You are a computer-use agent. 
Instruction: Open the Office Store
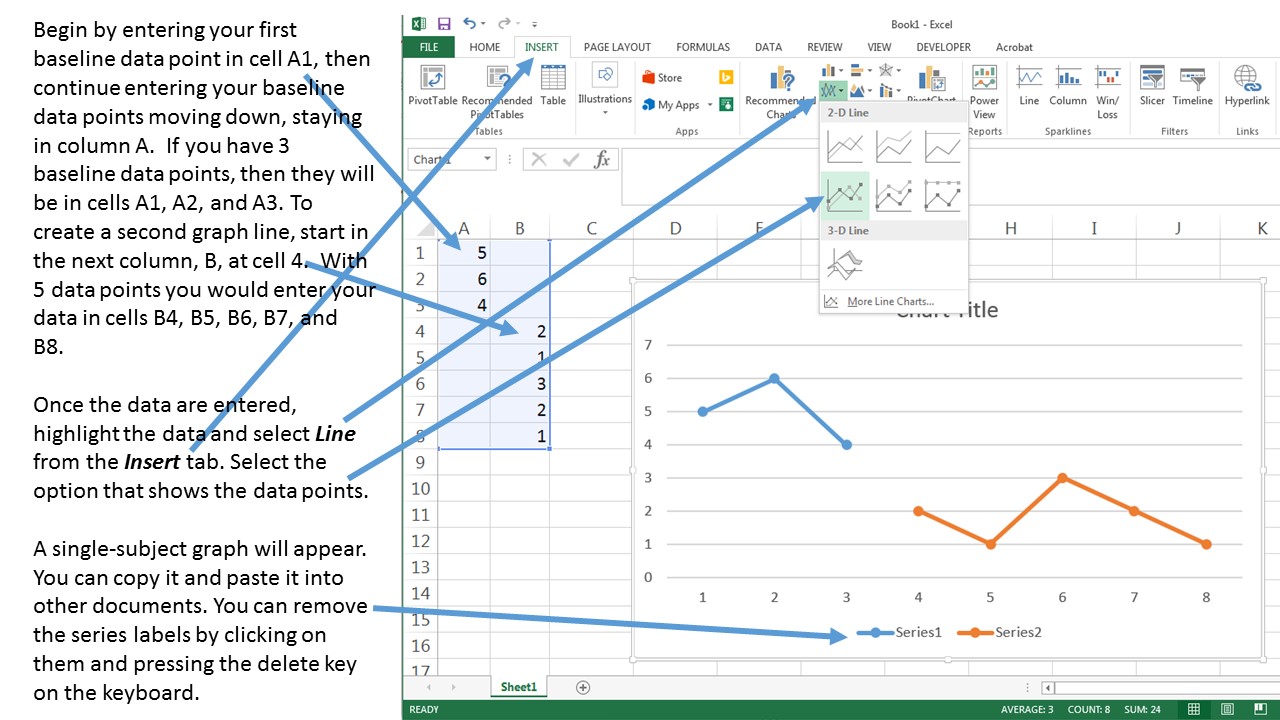(663, 78)
